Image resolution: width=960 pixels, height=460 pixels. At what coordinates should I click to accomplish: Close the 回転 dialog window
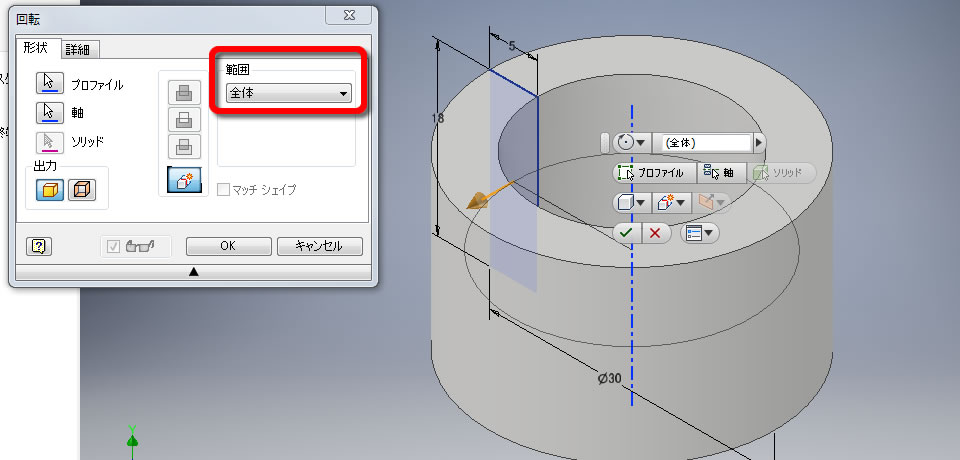350,15
